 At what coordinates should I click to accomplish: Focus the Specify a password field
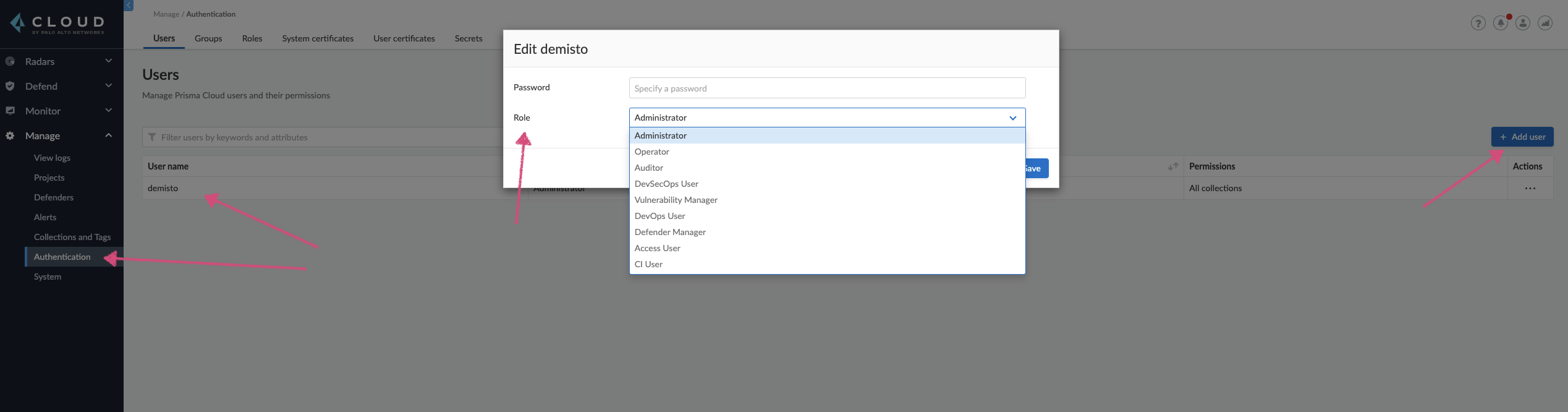[827, 88]
